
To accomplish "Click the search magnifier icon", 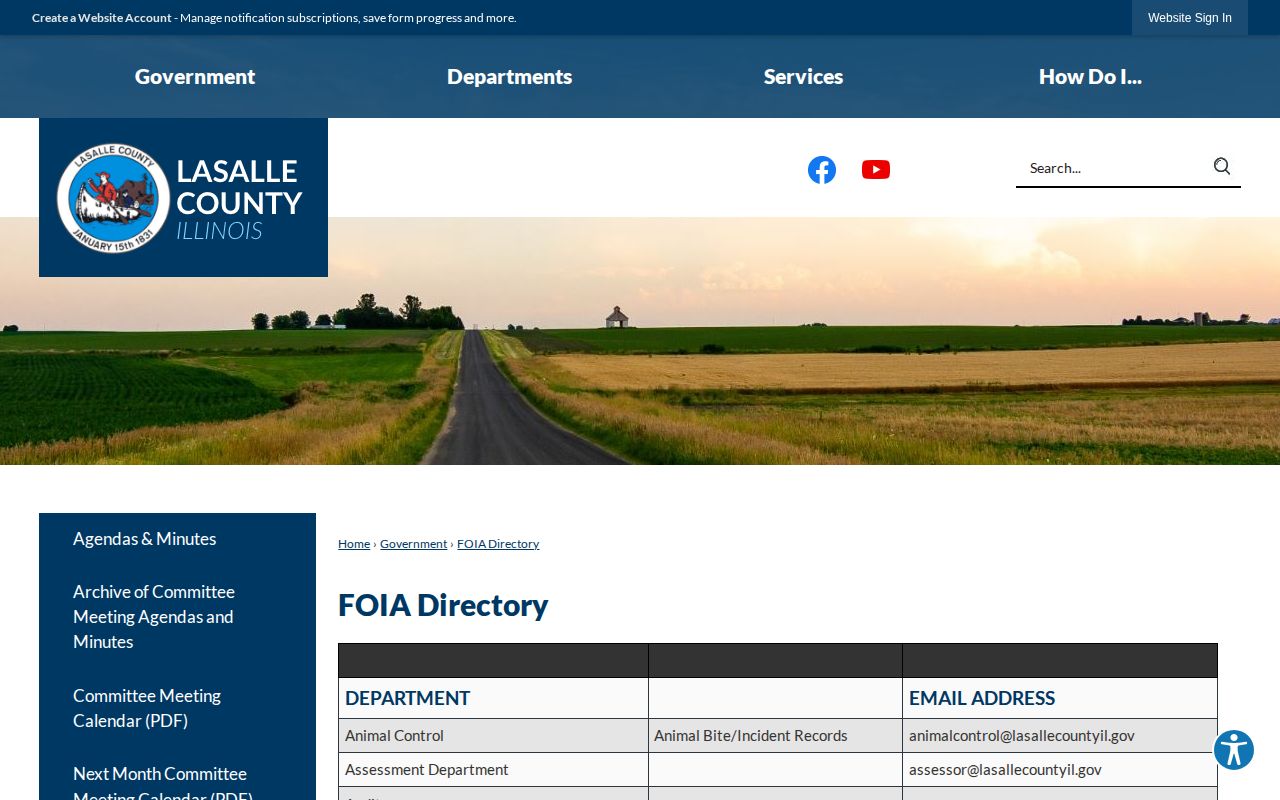I will (1222, 167).
